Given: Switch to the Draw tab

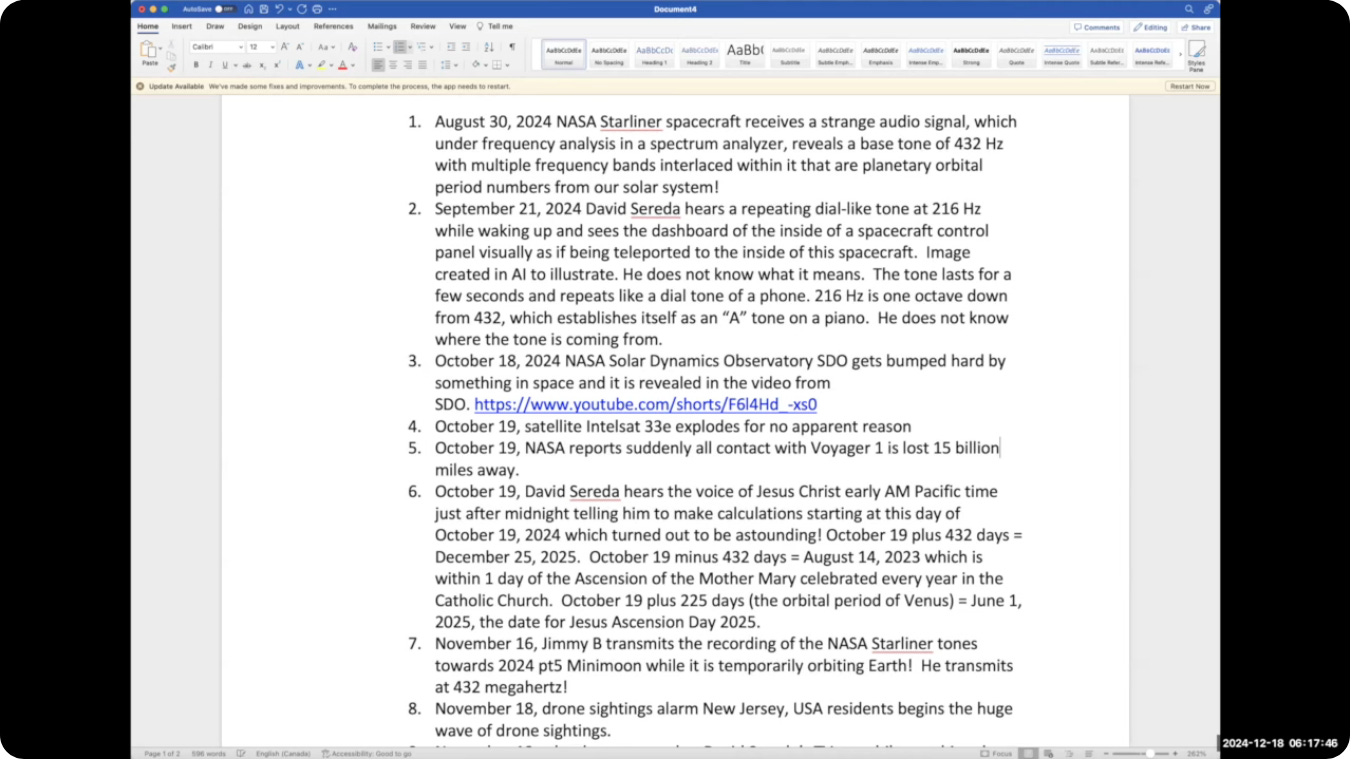Looking at the screenshot, I should [x=215, y=26].
